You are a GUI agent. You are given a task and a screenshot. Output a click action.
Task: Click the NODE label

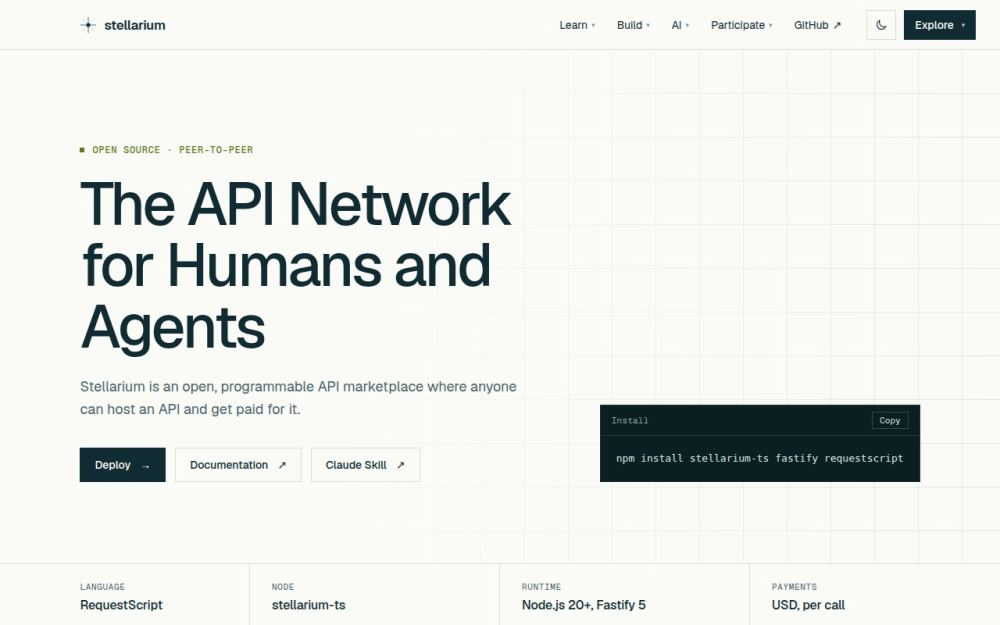(x=283, y=587)
